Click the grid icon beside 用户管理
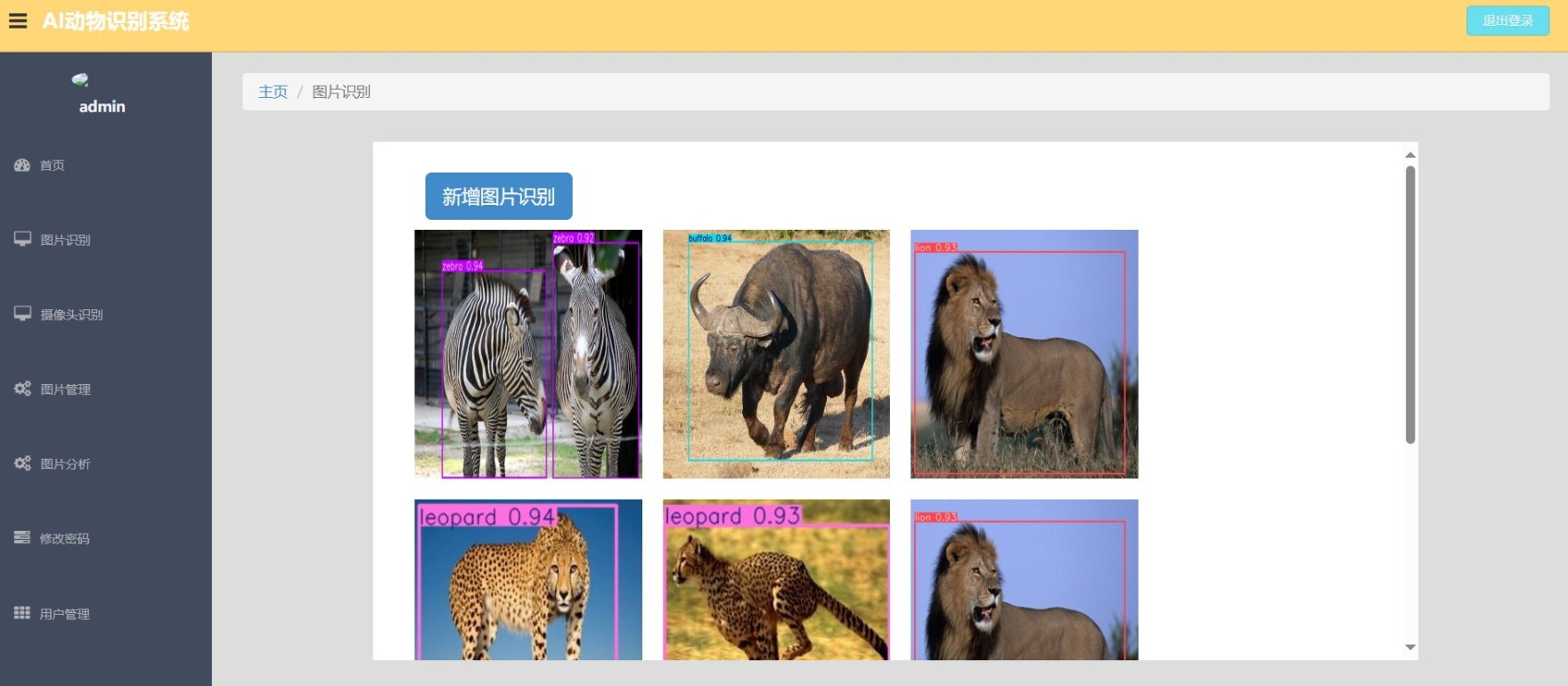 coord(22,613)
